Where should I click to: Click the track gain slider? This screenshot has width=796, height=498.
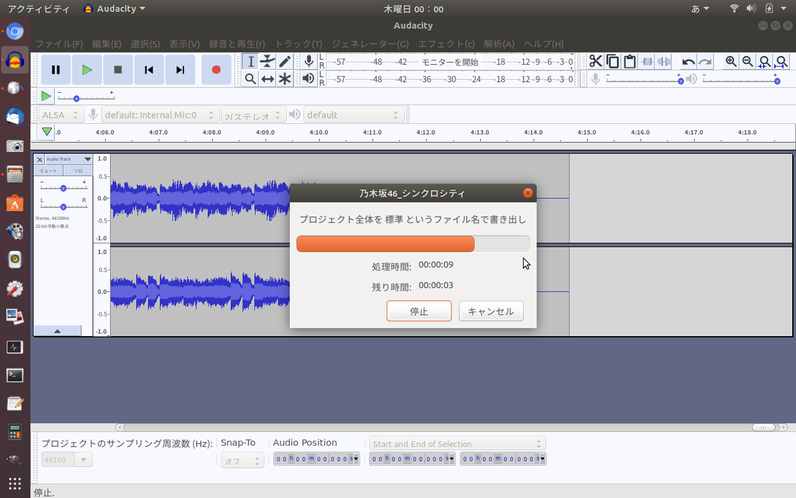pos(63,188)
